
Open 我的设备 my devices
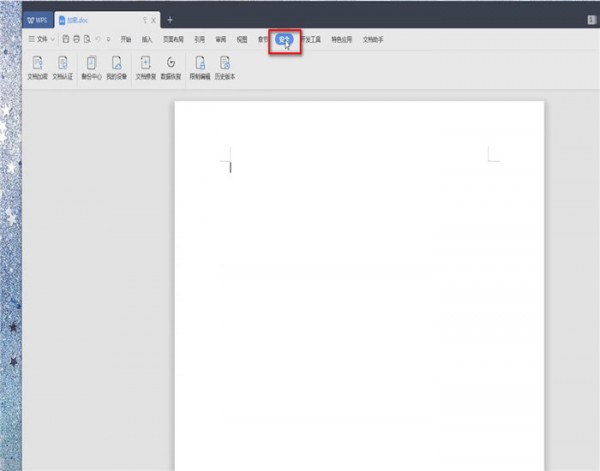[x=117, y=68]
